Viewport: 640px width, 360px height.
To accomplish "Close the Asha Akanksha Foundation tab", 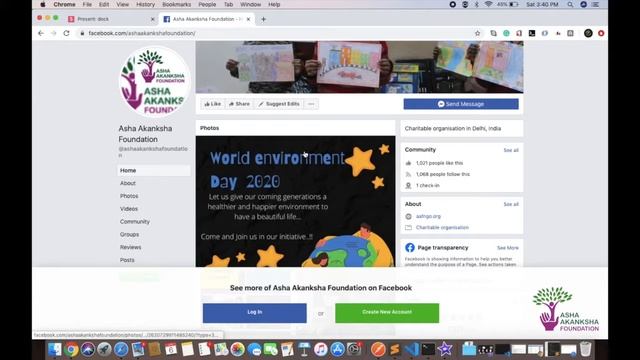I will (248, 19).
